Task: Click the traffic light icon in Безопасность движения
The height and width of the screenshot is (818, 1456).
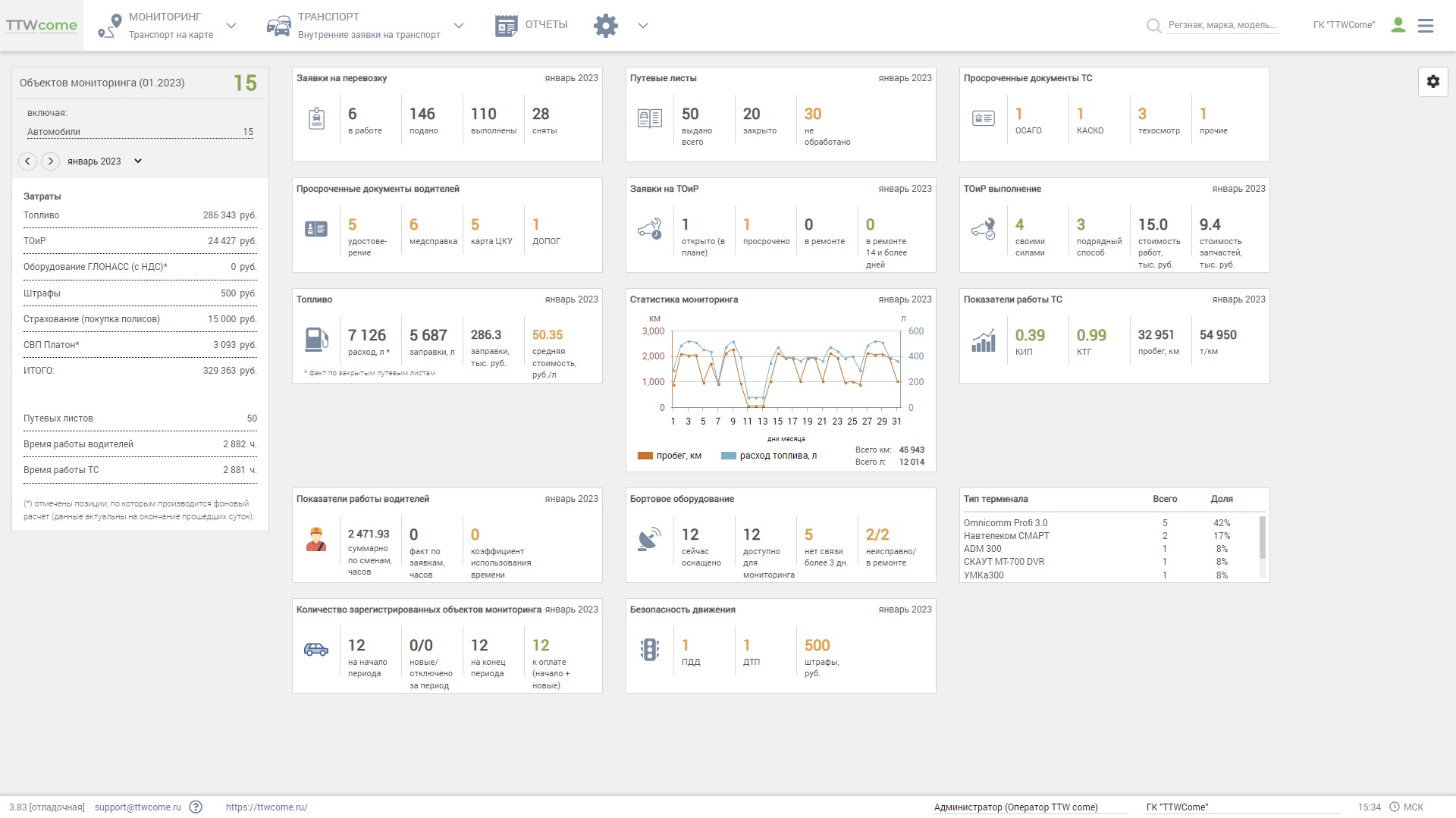Action: point(650,650)
